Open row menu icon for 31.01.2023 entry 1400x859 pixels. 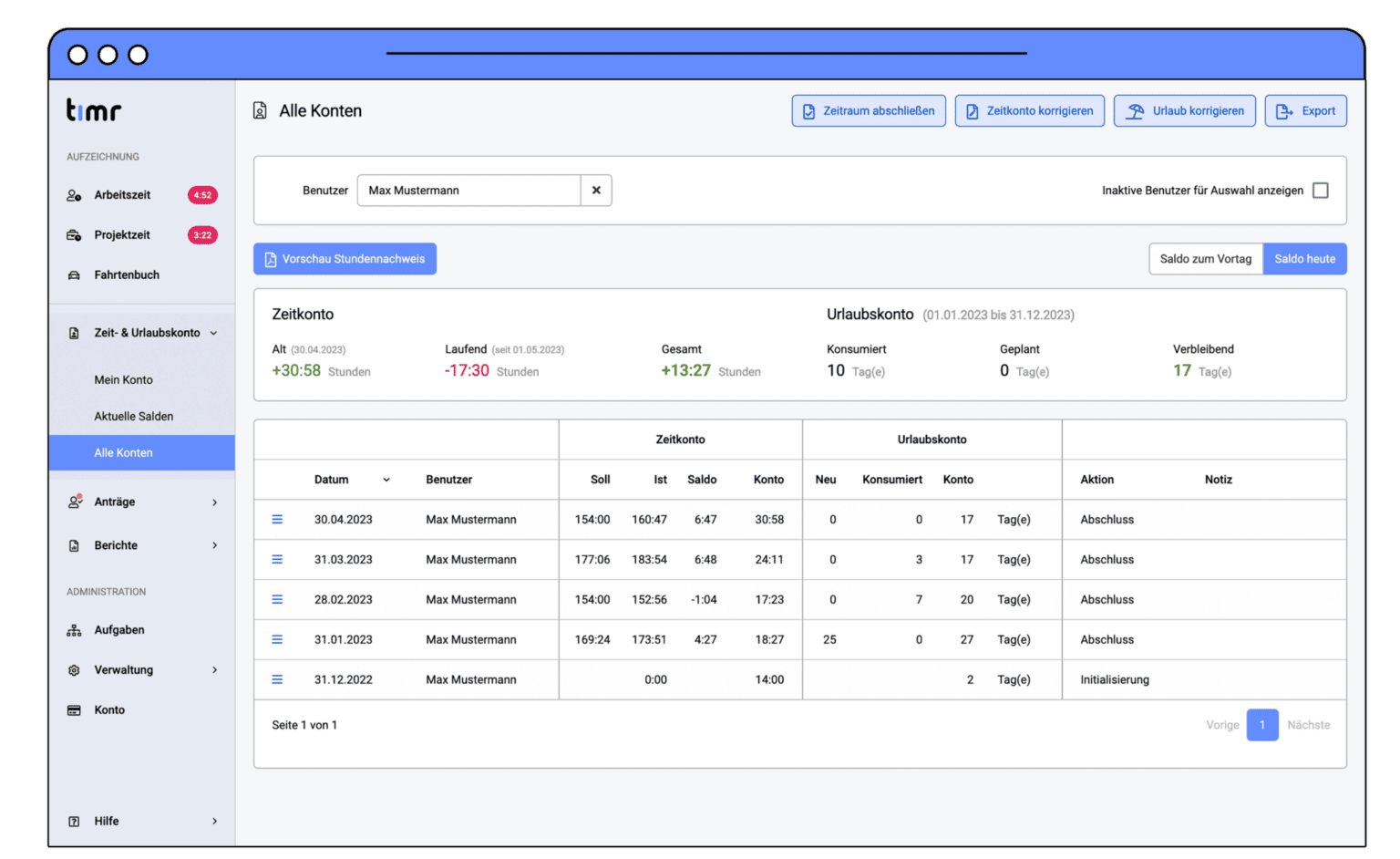coord(277,640)
